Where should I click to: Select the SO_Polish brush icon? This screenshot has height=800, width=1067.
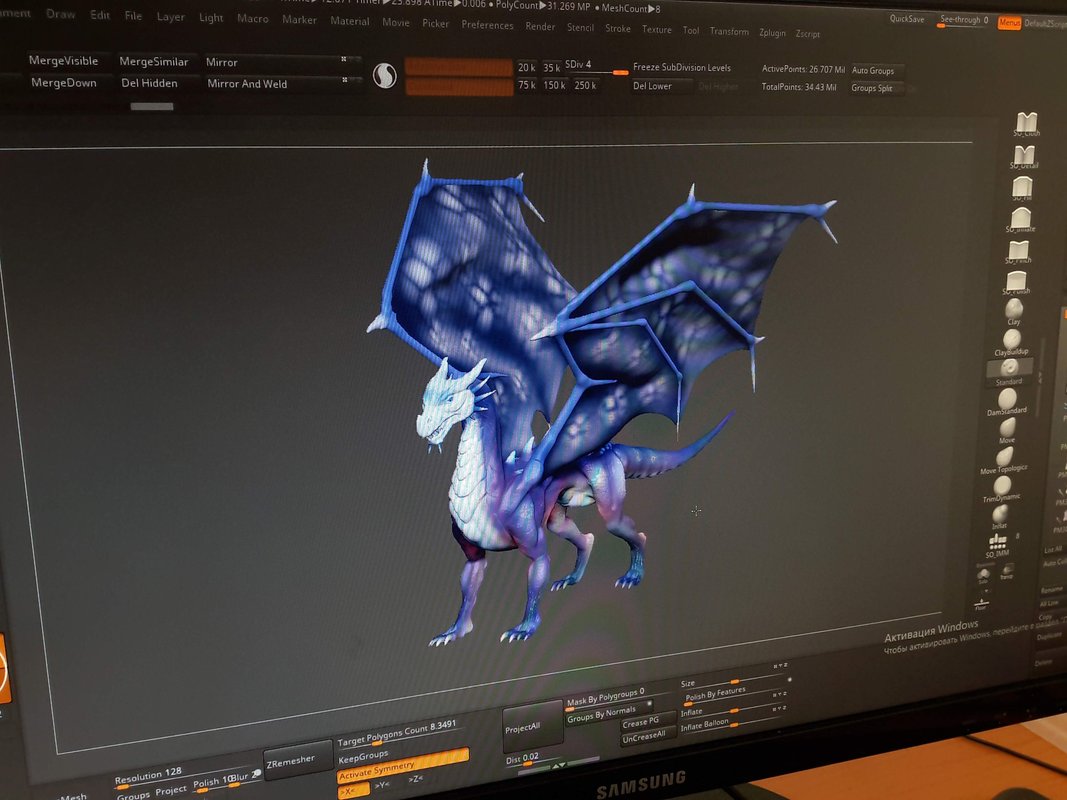pos(1017,282)
